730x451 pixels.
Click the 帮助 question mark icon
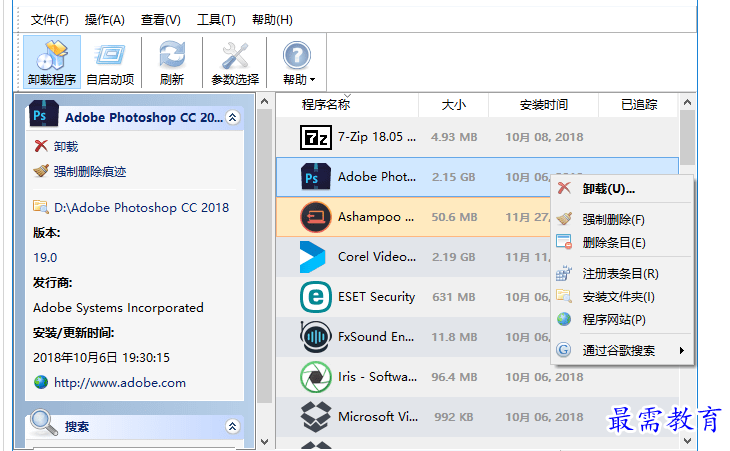297,56
